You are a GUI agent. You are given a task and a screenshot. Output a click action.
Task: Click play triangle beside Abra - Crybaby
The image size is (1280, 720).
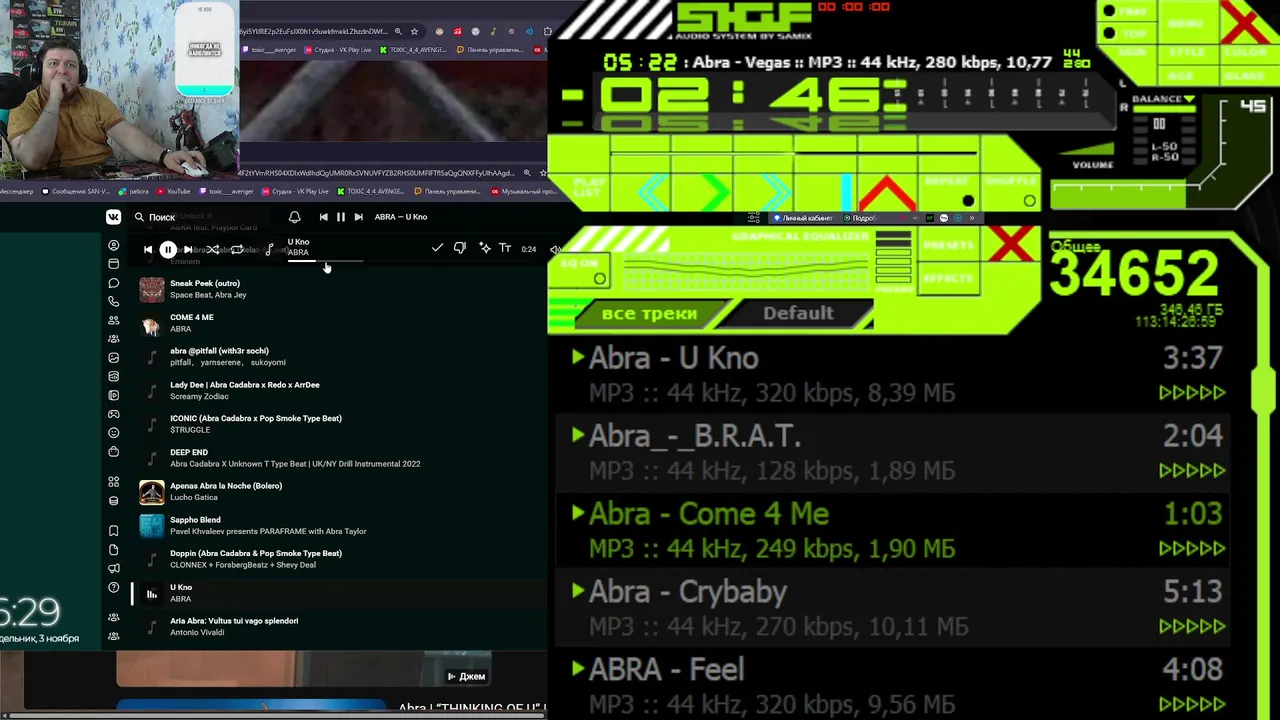coord(578,591)
